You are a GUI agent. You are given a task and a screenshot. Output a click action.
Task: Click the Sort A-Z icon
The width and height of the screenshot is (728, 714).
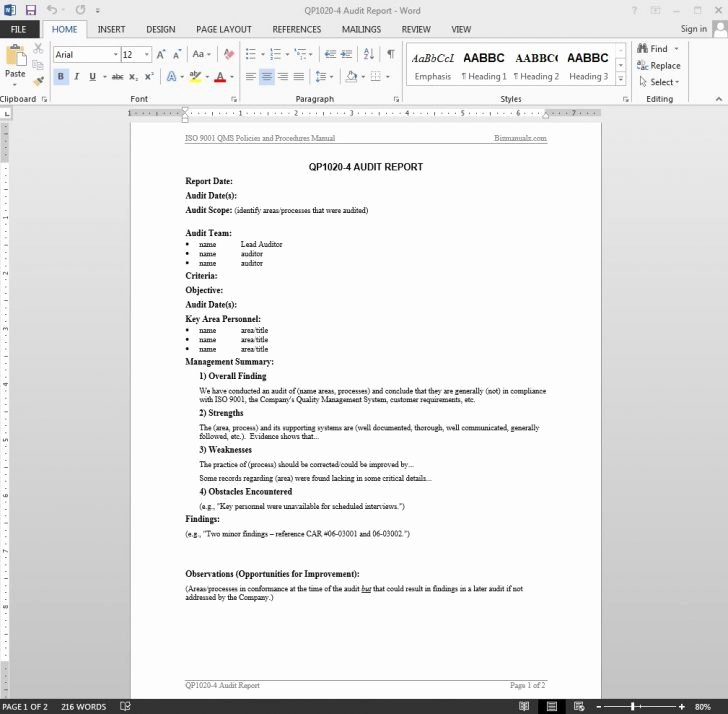tap(369, 54)
